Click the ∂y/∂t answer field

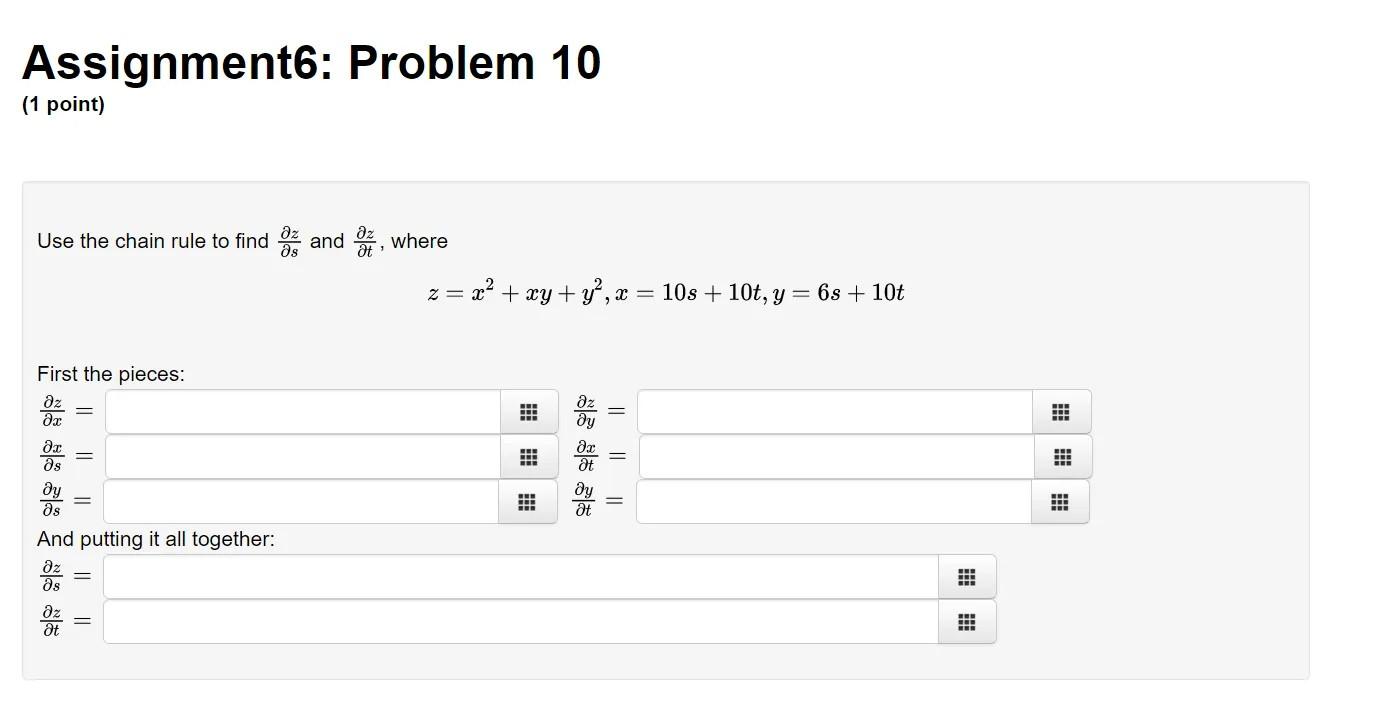click(833, 501)
